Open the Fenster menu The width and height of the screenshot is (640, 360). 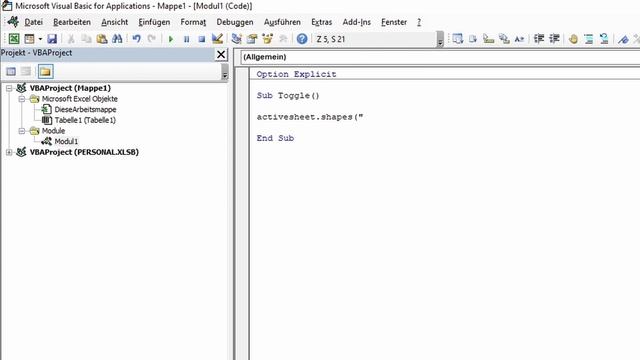click(x=394, y=22)
